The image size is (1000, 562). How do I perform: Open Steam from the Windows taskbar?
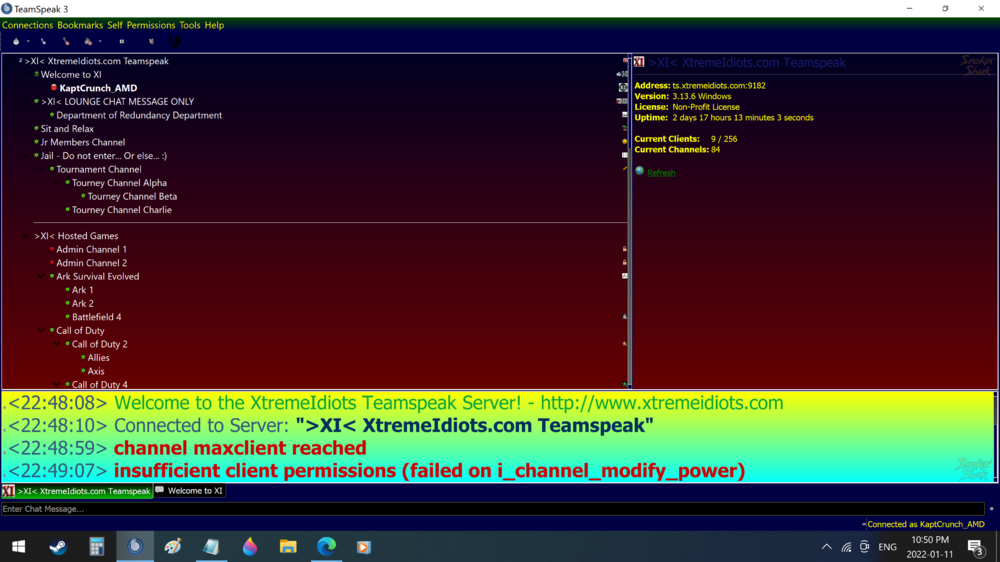[58, 547]
